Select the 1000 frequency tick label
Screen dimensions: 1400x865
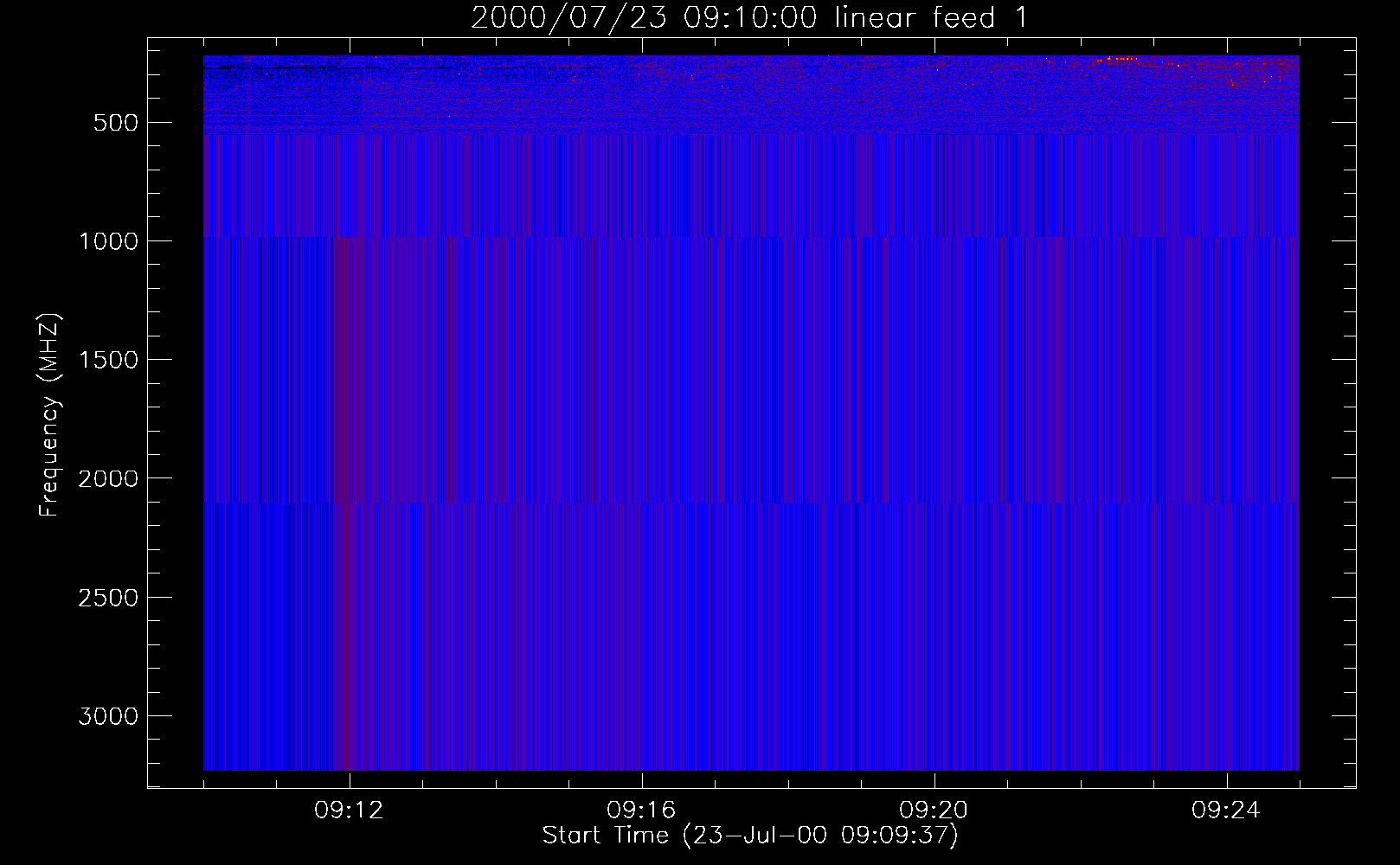click(x=108, y=241)
